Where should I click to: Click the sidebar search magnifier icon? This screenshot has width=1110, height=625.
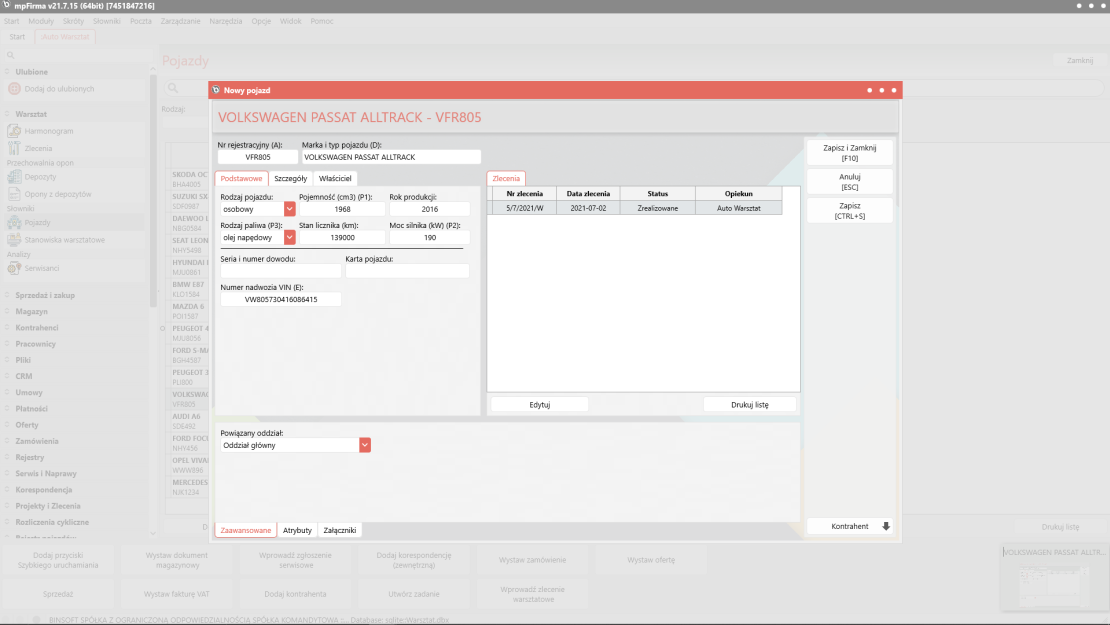[x=11, y=55]
